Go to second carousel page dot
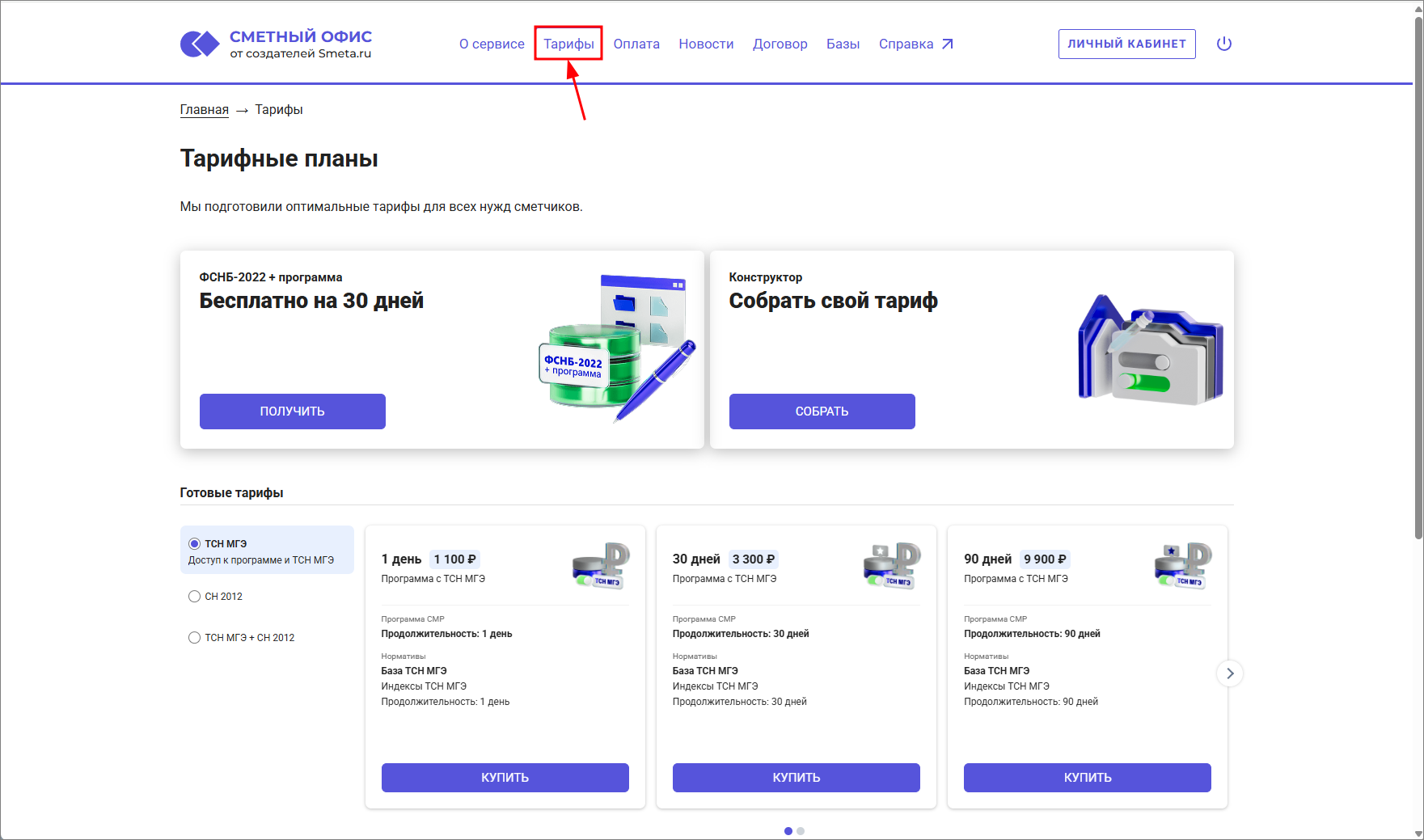The image size is (1424, 840). pos(801,831)
